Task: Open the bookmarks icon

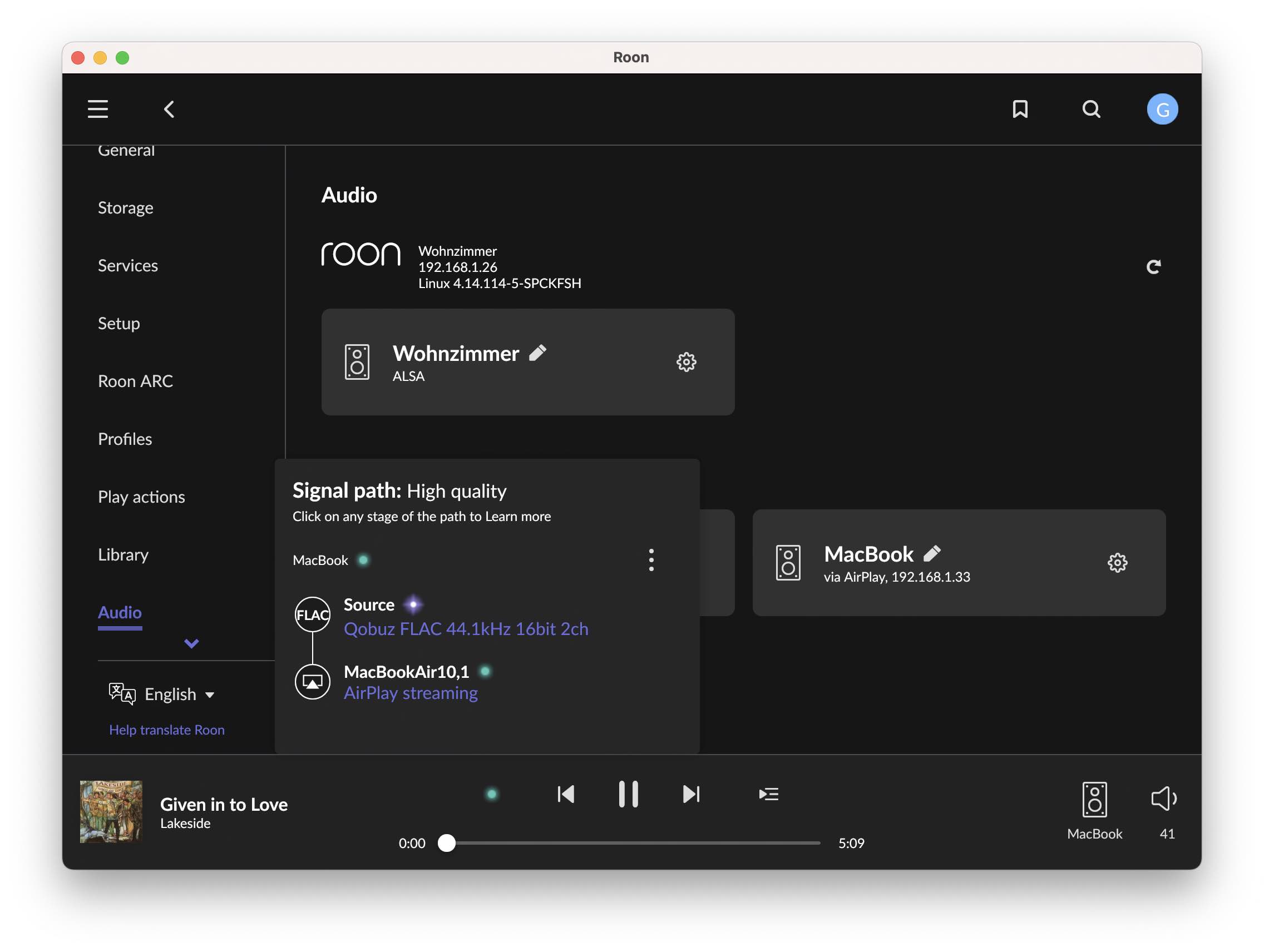Action: 1020,110
